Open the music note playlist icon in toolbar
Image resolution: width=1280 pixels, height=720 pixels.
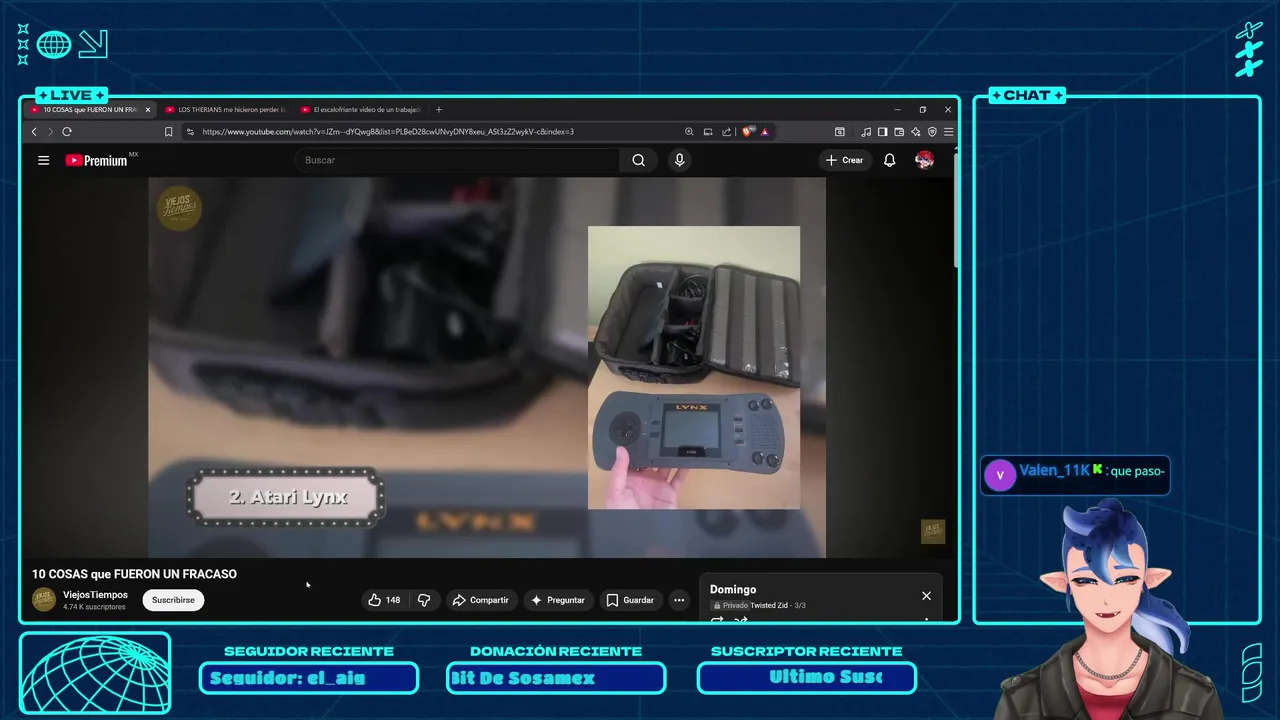coord(866,132)
